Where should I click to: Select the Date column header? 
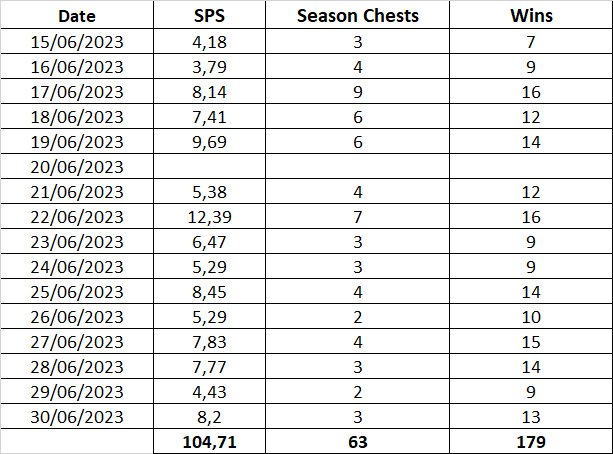point(77,16)
